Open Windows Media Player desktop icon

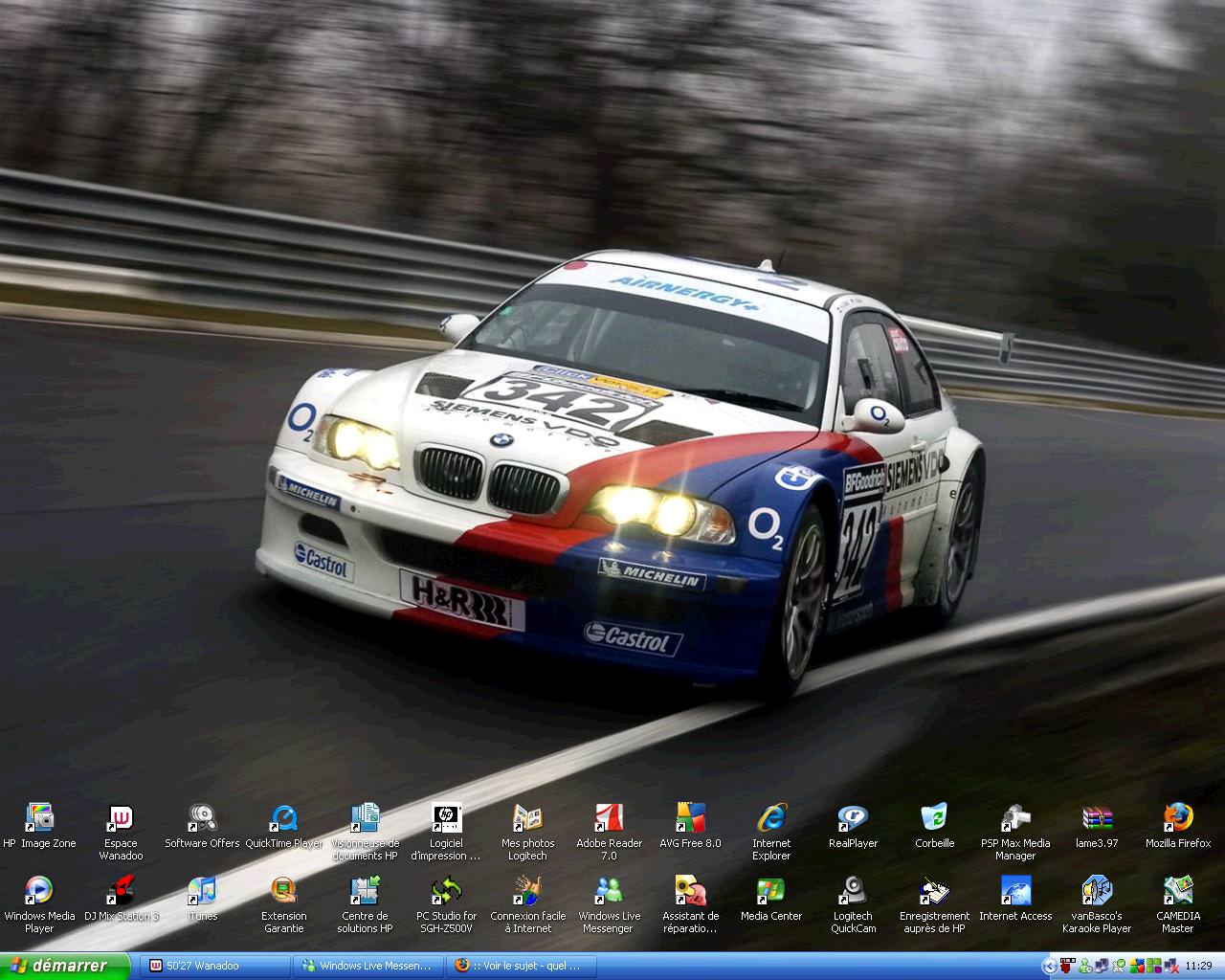(x=39, y=903)
